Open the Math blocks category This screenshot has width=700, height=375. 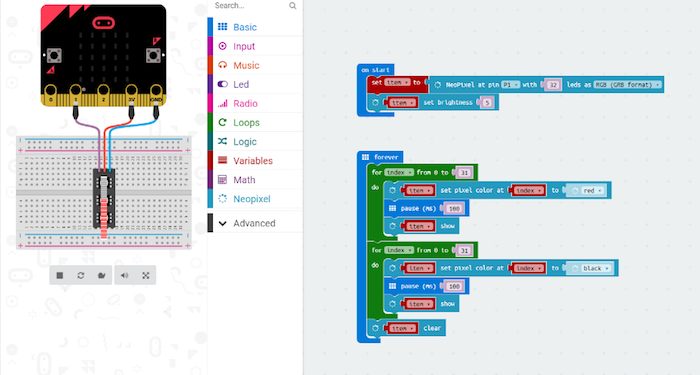point(255,180)
